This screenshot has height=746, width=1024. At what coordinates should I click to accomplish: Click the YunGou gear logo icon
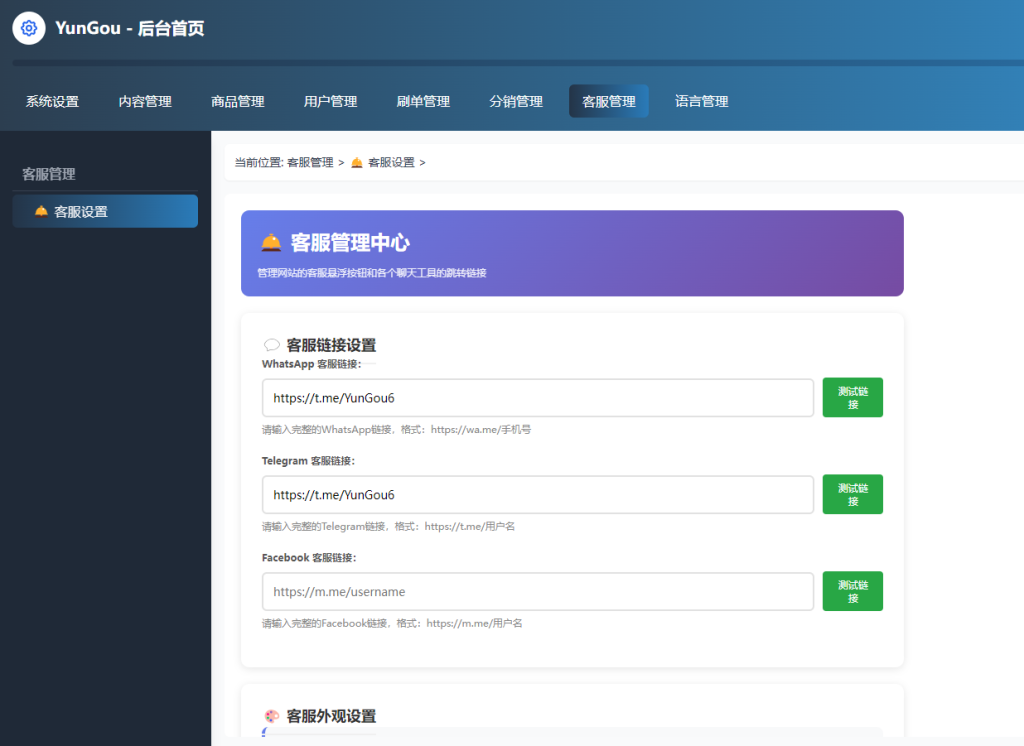pyautogui.click(x=29, y=28)
